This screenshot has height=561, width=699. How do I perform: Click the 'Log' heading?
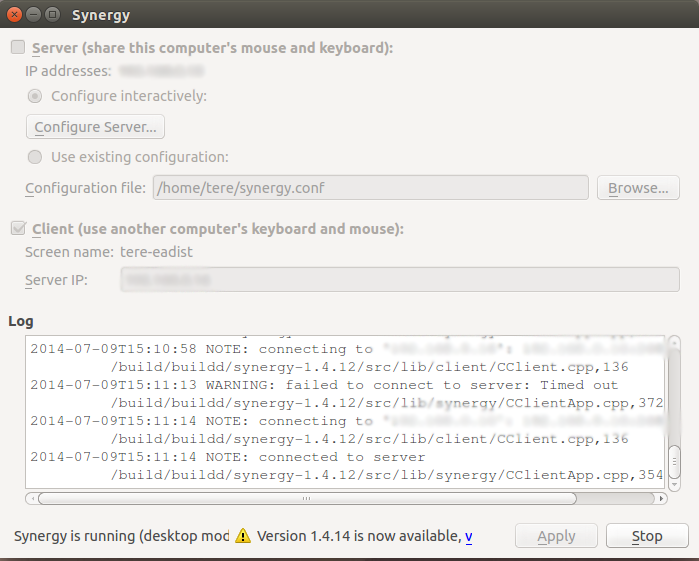[x=21, y=321]
